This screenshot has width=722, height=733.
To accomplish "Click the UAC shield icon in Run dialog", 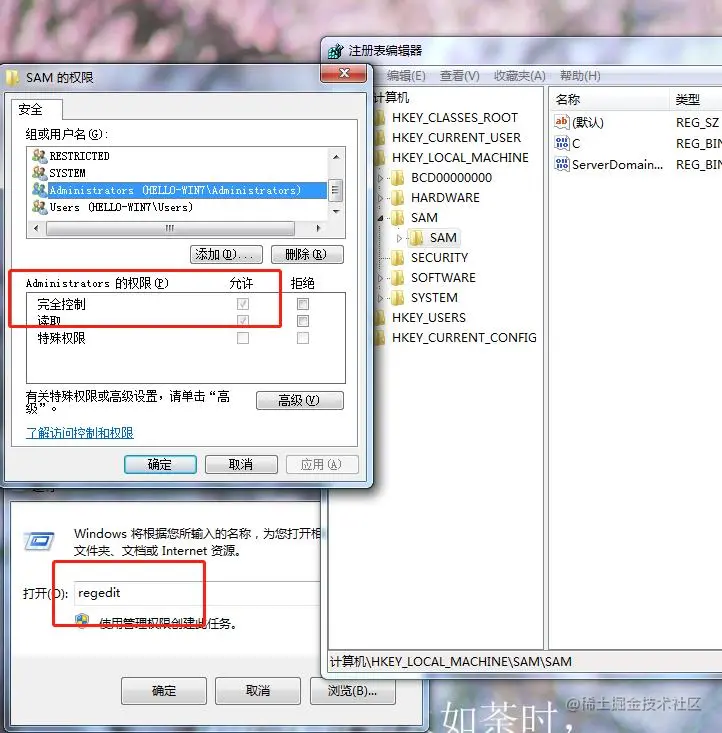I will [82, 620].
